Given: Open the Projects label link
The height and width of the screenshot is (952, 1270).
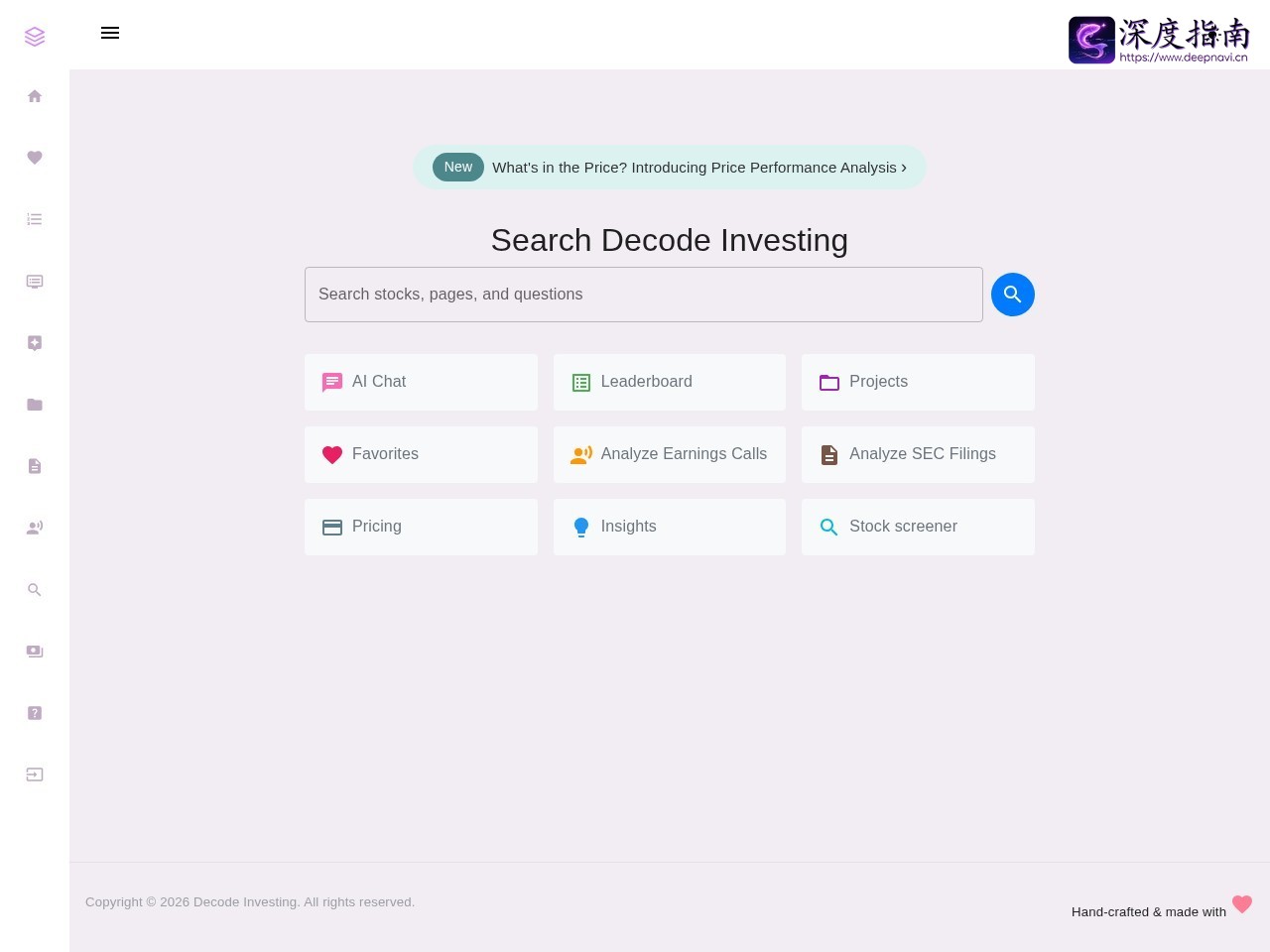Looking at the screenshot, I should [878, 382].
